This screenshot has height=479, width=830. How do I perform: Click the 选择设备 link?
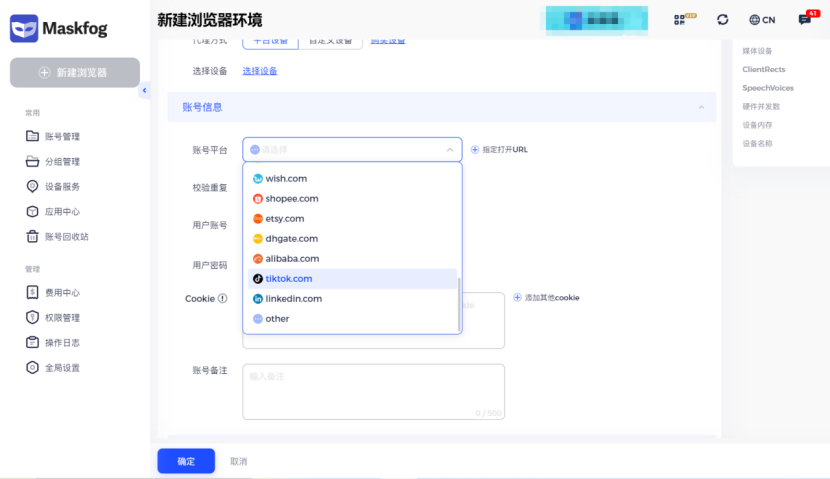click(260, 71)
